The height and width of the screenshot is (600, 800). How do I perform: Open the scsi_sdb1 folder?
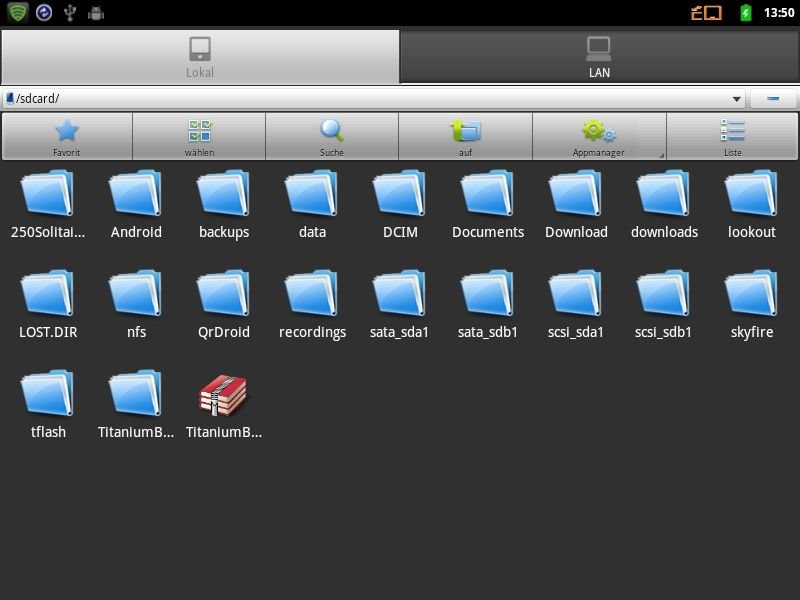click(664, 305)
